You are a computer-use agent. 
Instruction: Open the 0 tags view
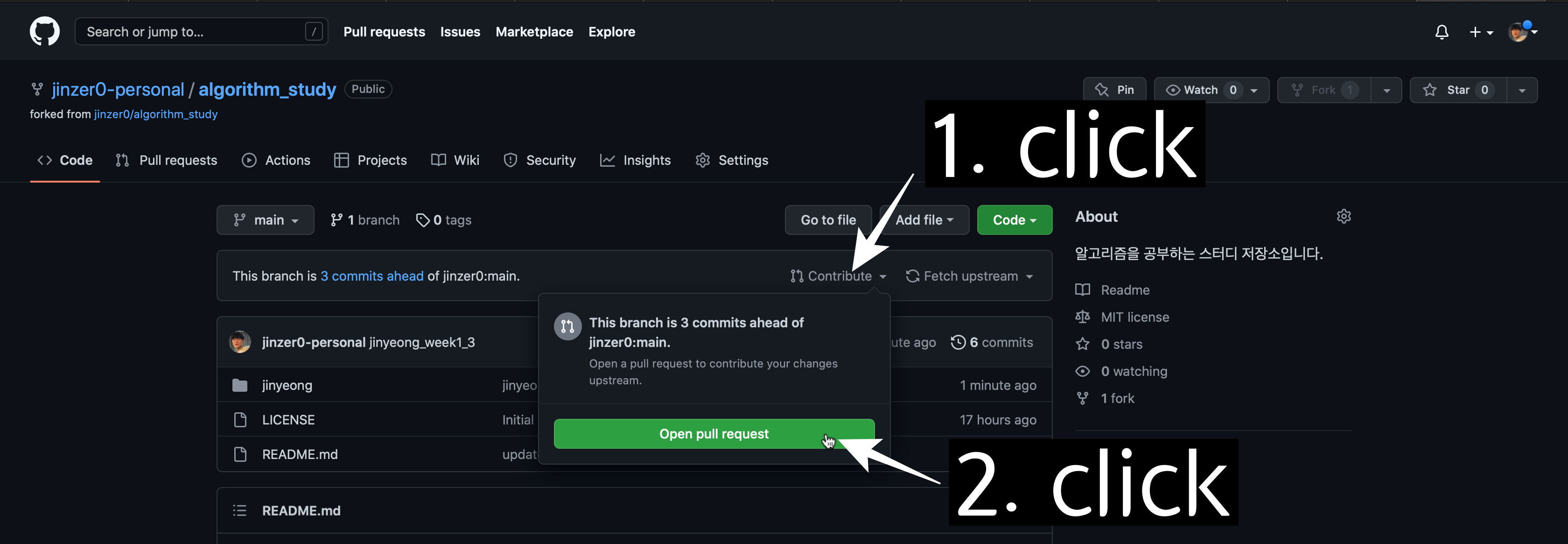coord(444,220)
